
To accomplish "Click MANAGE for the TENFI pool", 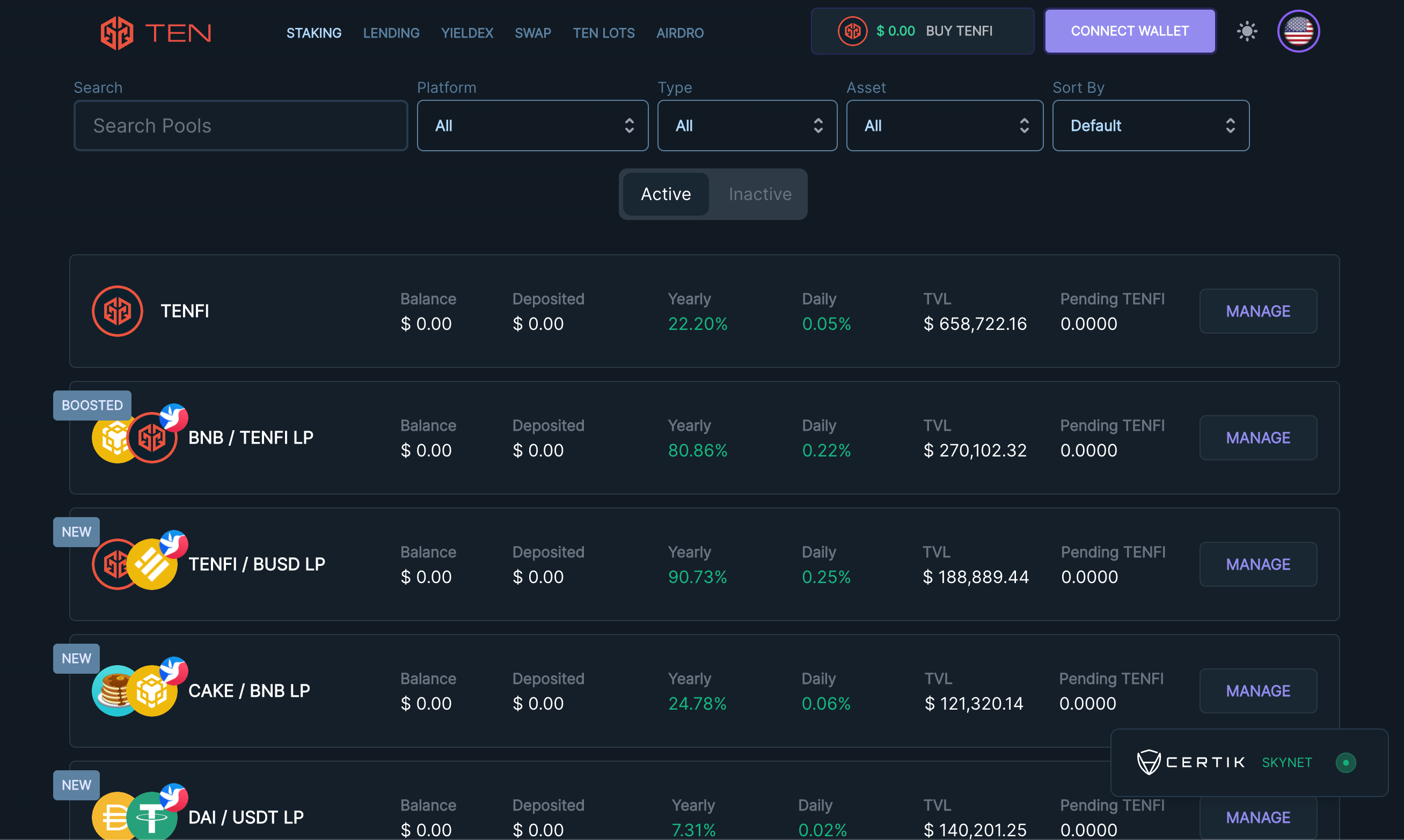I will (1258, 311).
